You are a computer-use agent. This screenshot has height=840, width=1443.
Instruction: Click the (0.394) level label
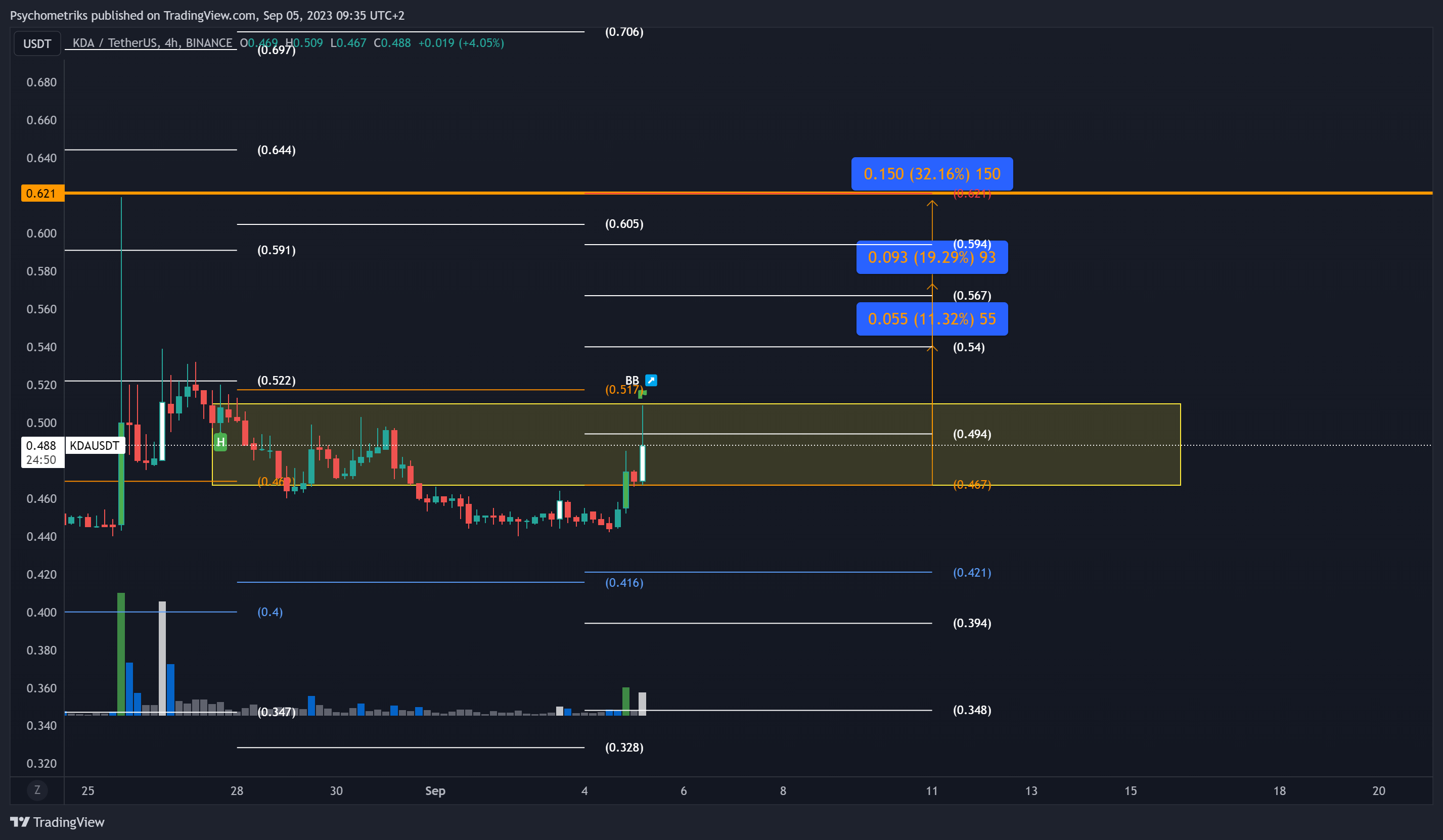pos(972,623)
